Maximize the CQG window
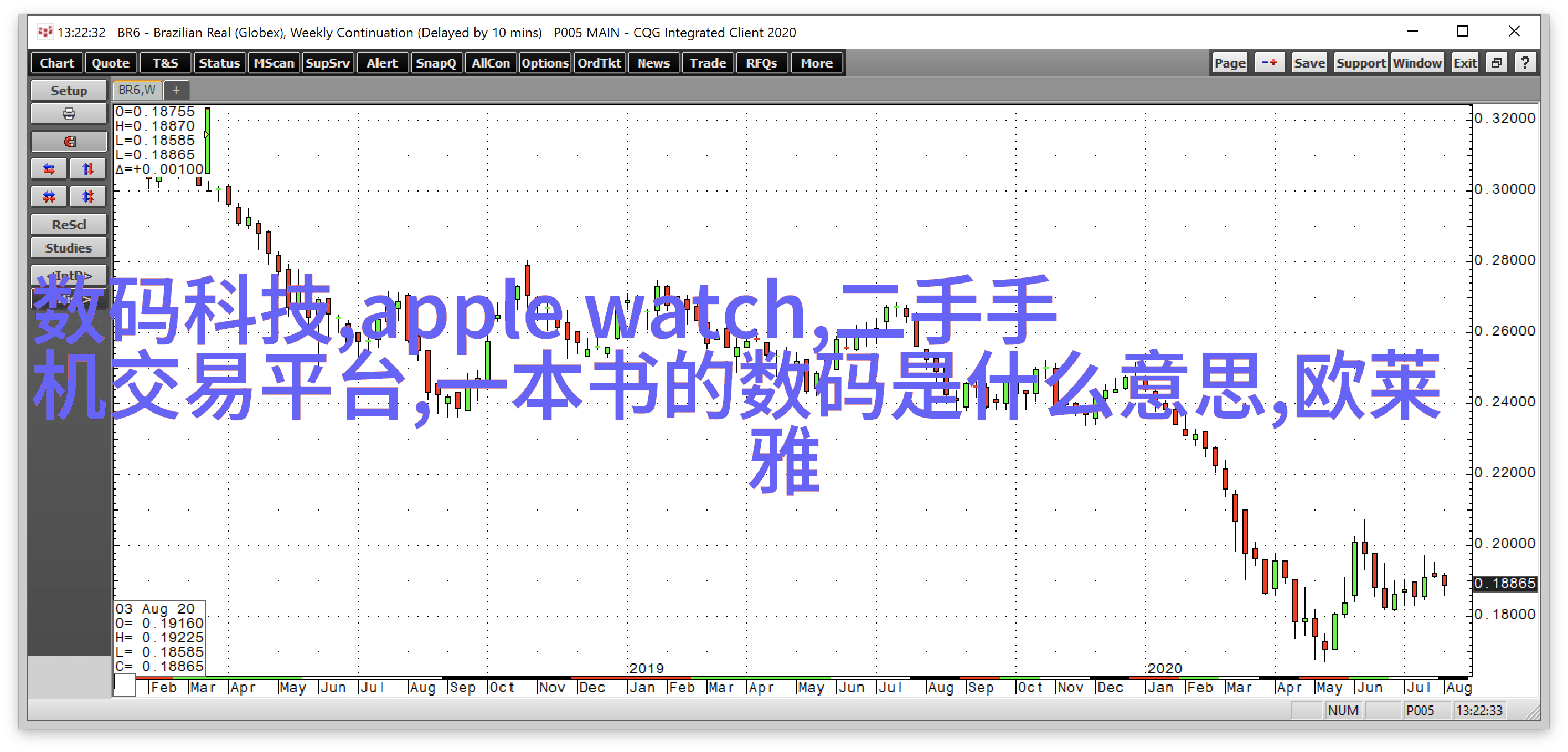The image size is (1568, 752). tap(1463, 31)
